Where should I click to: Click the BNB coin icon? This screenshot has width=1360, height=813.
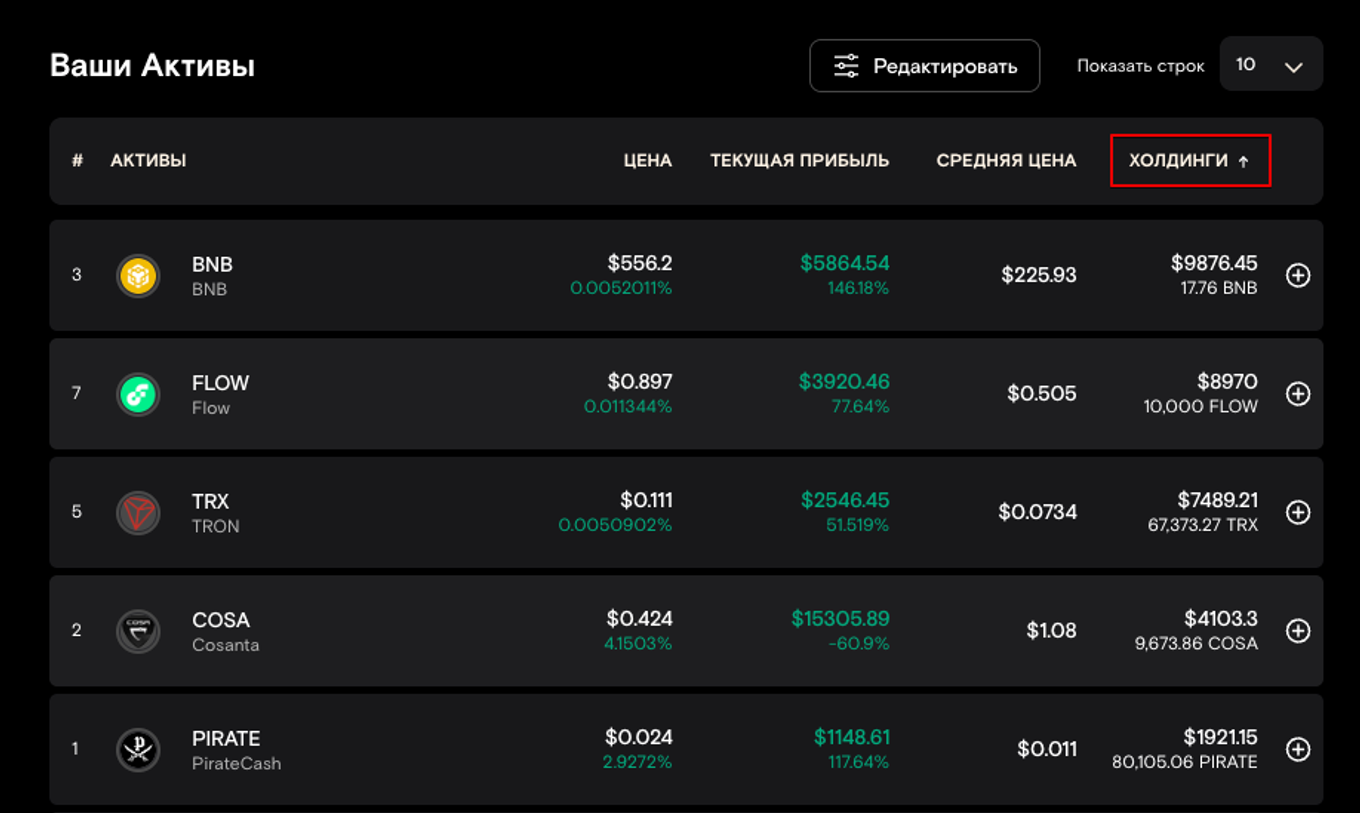click(x=138, y=276)
